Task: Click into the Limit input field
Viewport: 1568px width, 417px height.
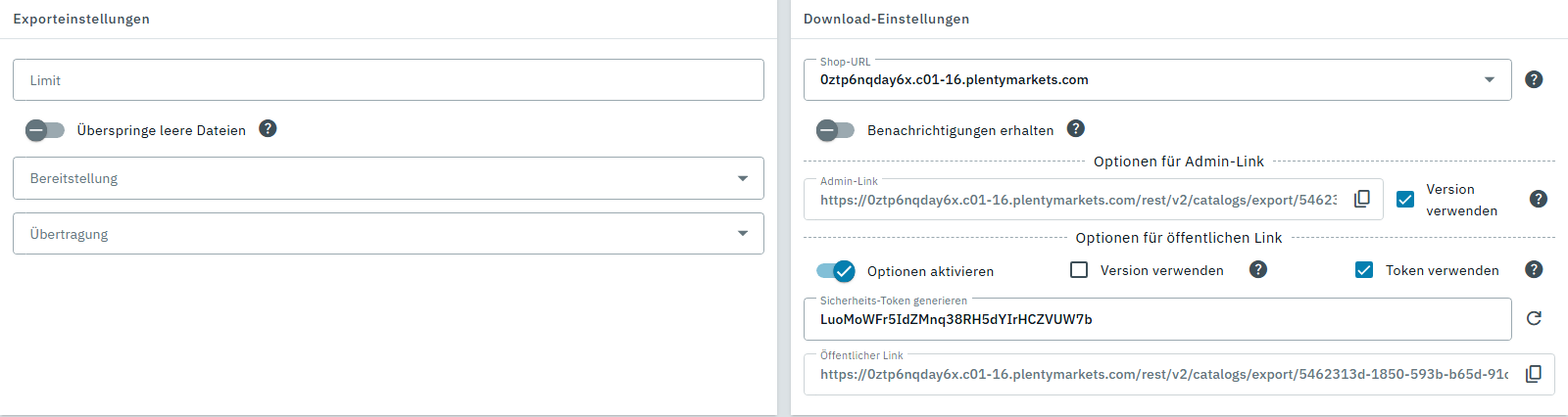Action: click(388, 80)
